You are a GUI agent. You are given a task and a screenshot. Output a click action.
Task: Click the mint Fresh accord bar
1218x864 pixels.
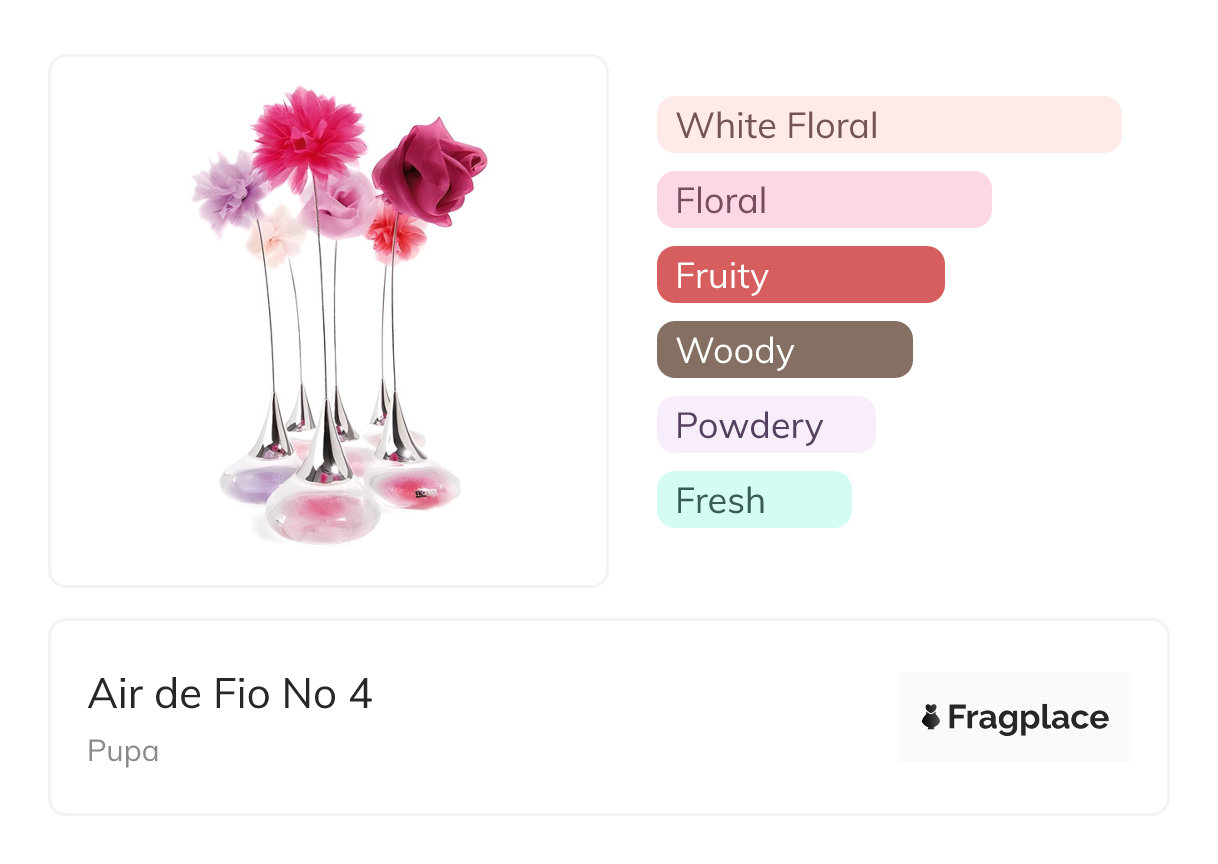click(753, 500)
